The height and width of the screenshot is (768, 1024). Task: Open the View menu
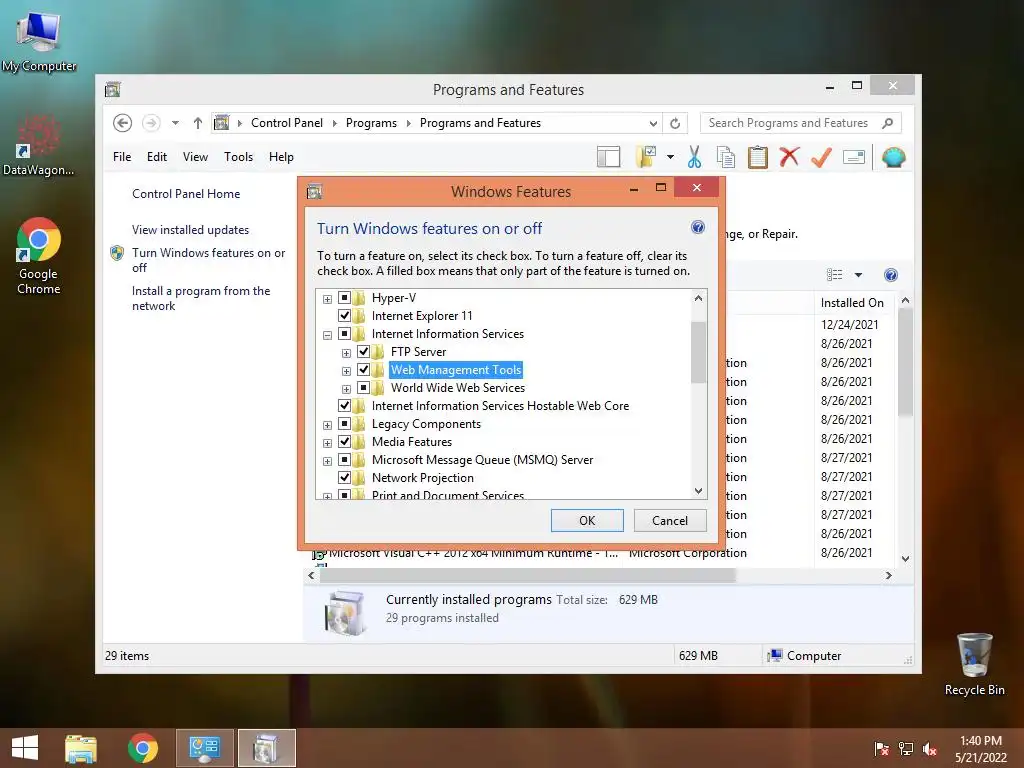pos(195,157)
